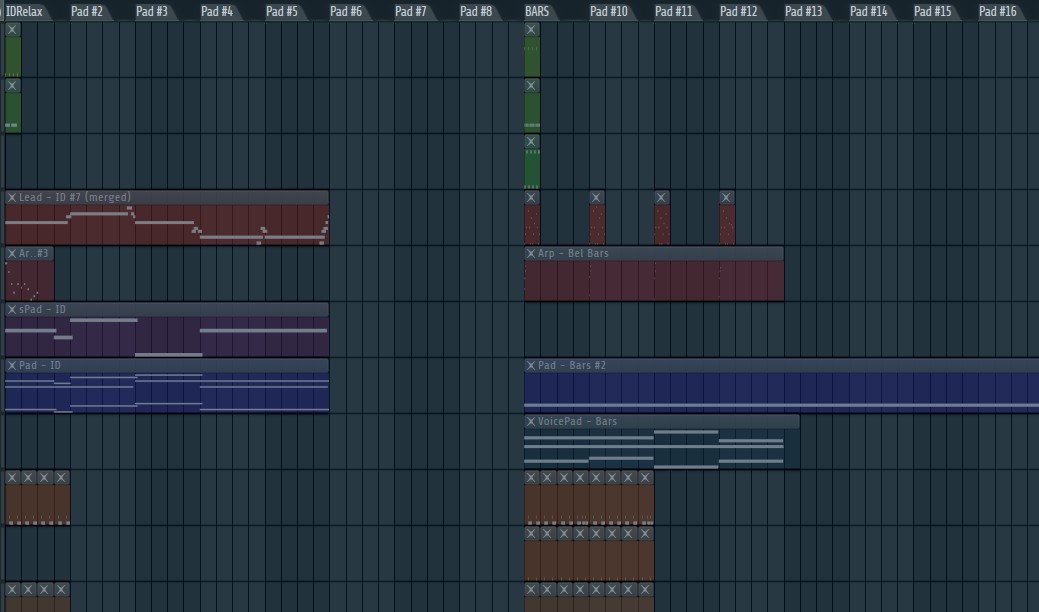Click X icon of red clip under Pad #11
Viewport: 1039px width, 612px height.
[661, 197]
